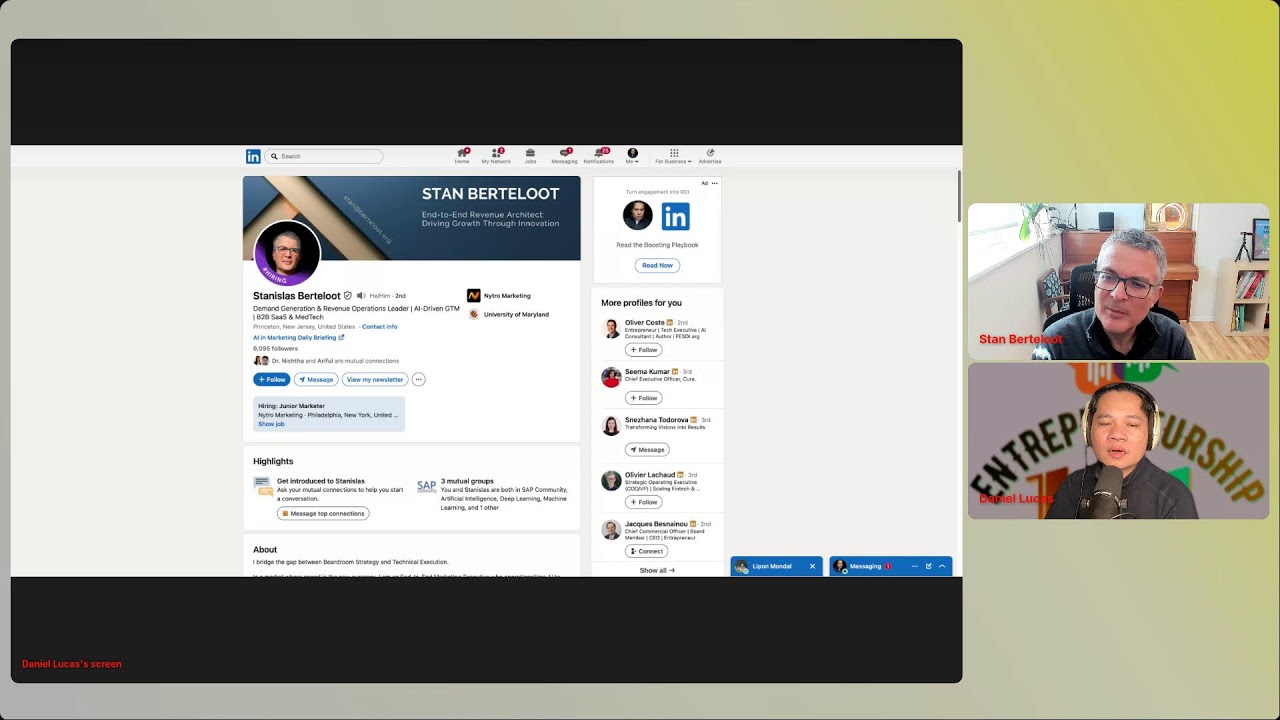
Task: Open the Contact info link
Action: [x=380, y=327]
